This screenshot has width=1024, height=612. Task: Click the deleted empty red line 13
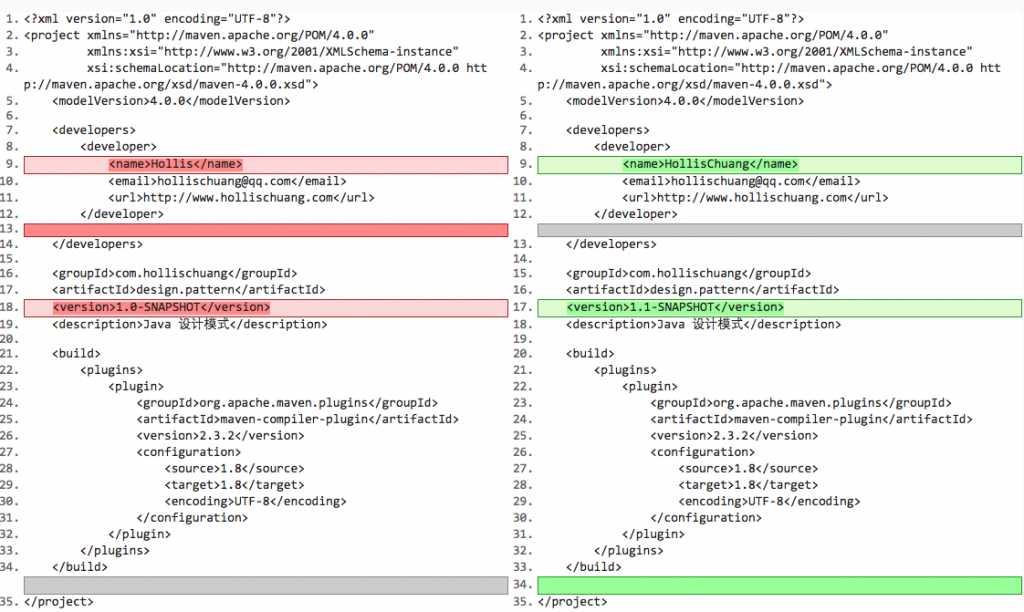[266, 230]
